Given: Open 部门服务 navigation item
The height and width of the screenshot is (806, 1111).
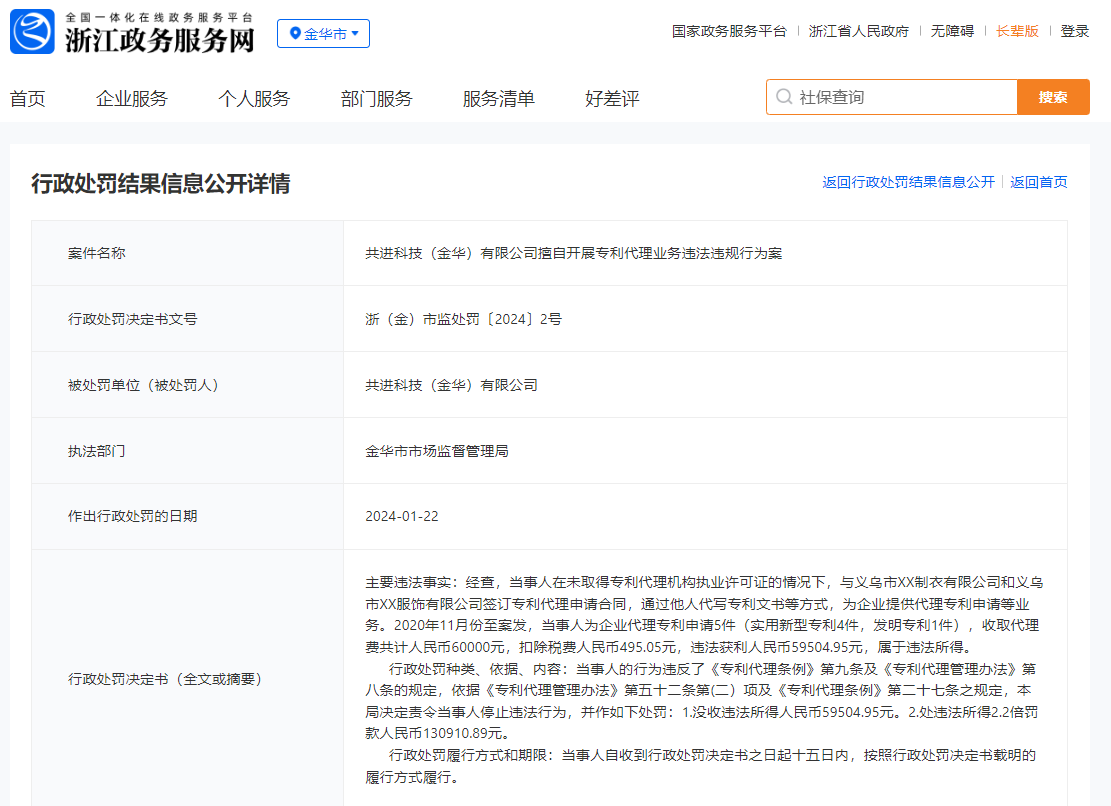Looking at the screenshot, I should pos(376,98).
